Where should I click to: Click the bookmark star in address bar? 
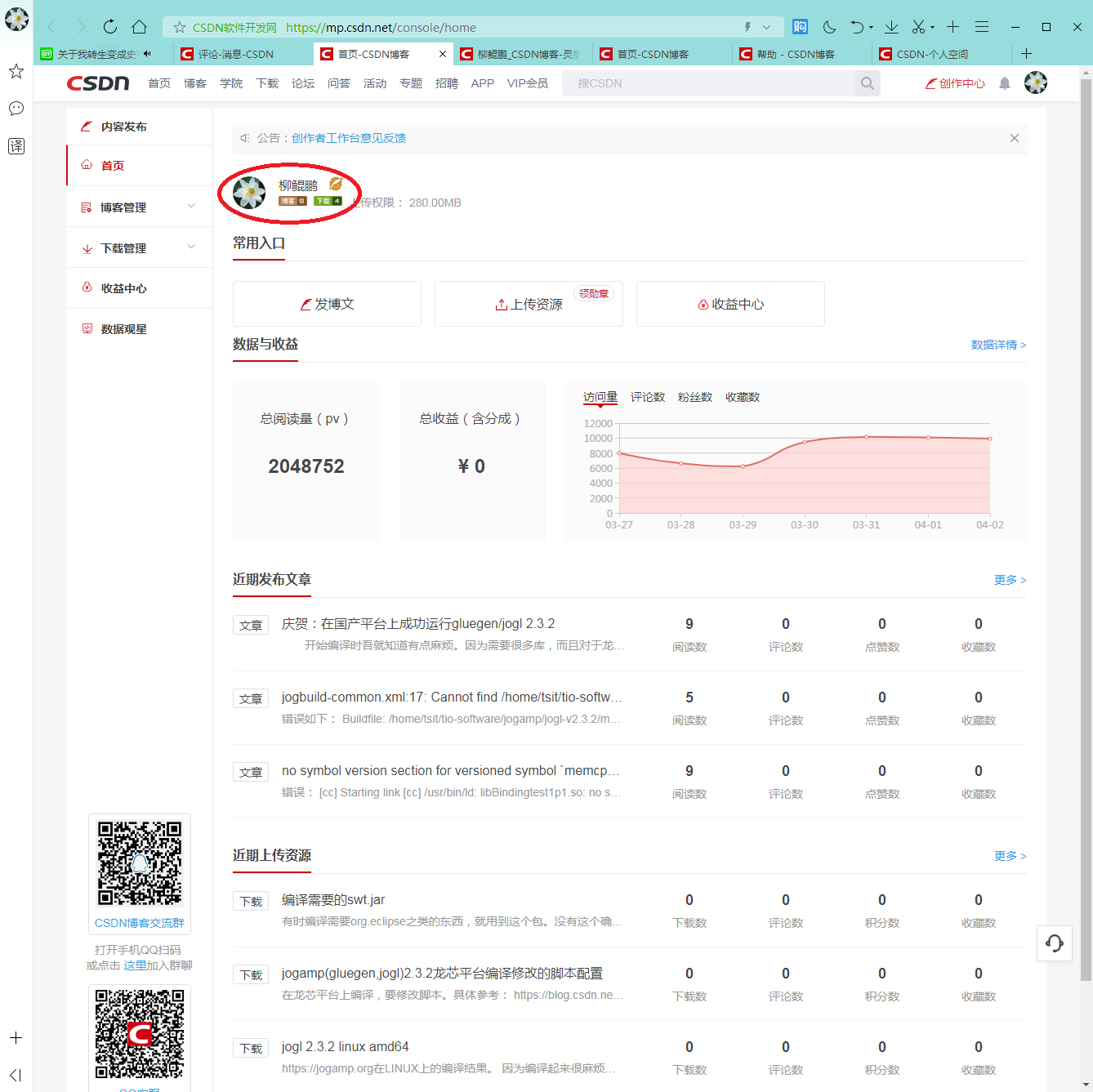tap(180, 27)
